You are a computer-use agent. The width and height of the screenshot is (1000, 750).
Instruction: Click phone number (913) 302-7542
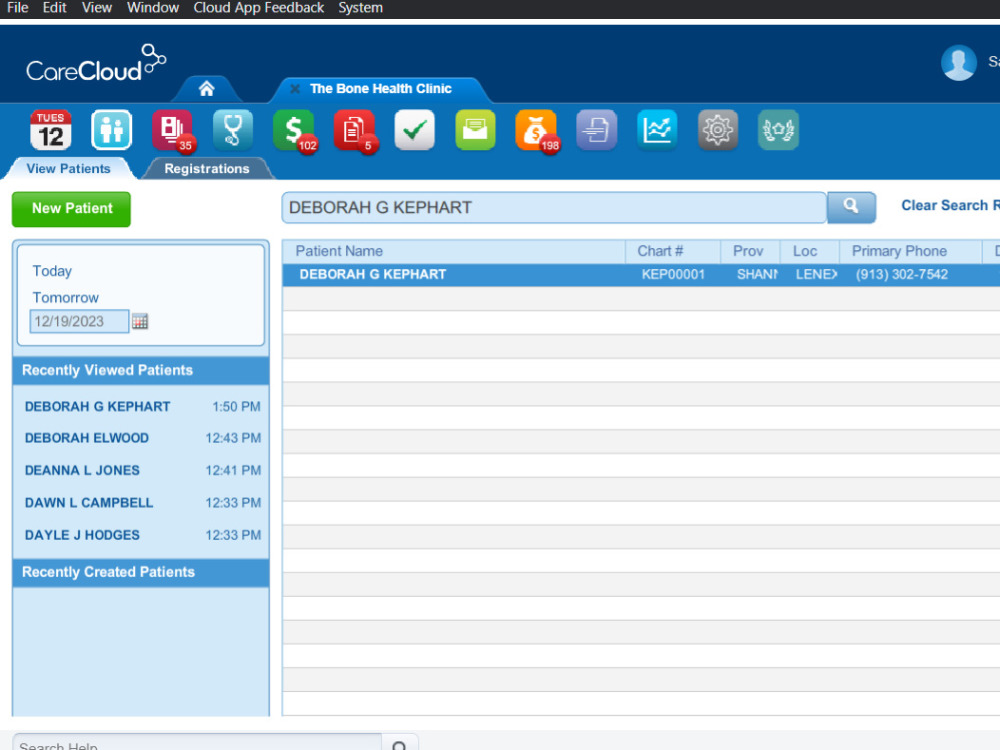(x=901, y=274)
